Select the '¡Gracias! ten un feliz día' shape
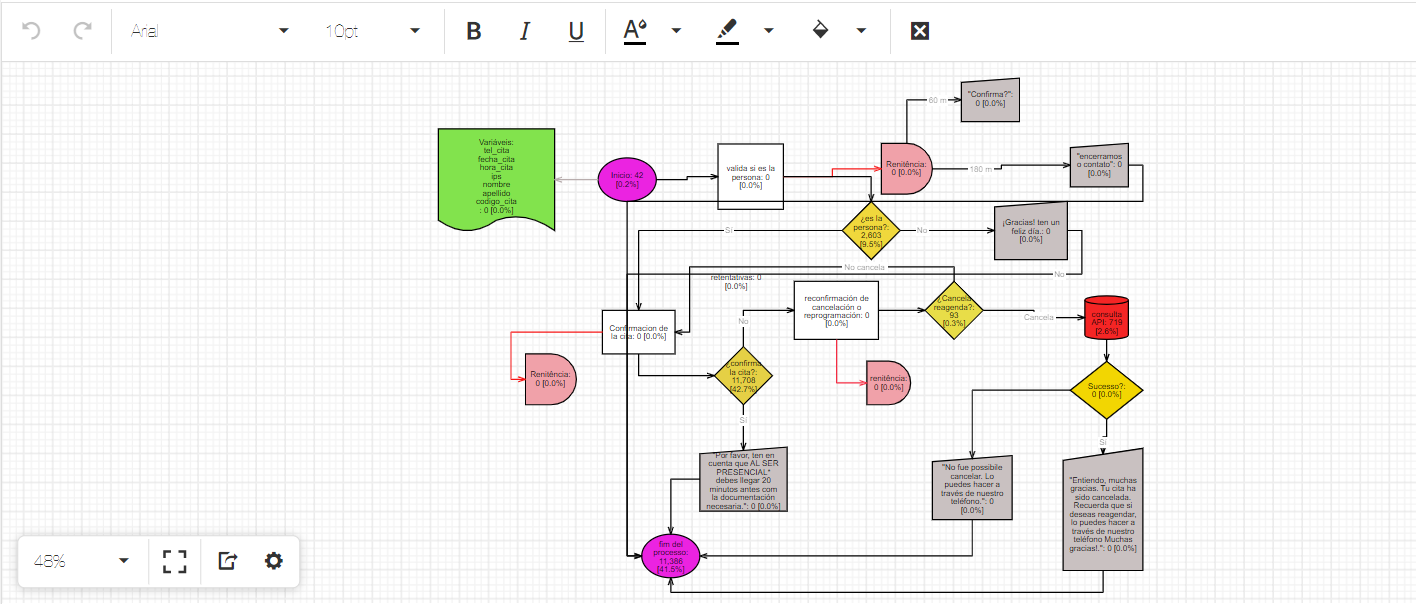The width and height of the screenshot is (1416, 604). click(x=1029, y=232)
